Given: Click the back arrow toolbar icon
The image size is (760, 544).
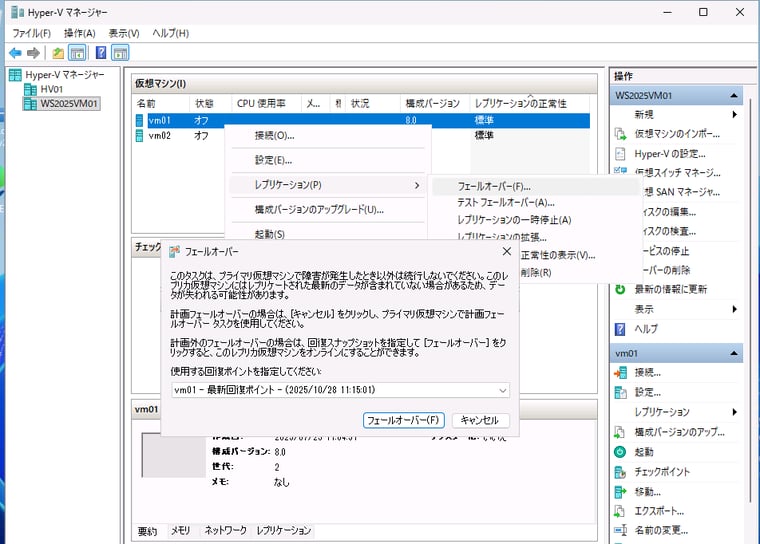Looking at the screenshot, I should (x=15, y=53).
